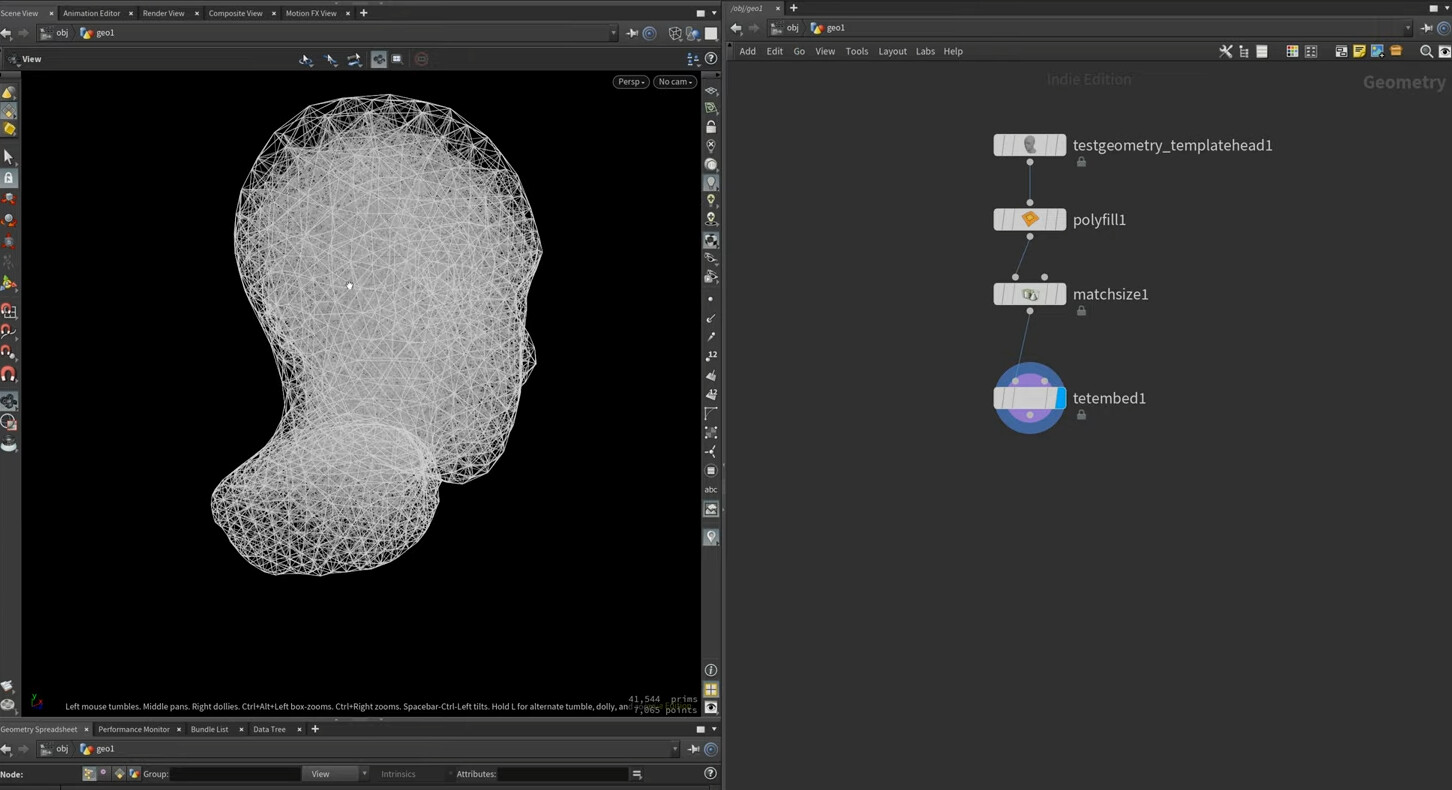Show network nodes in list mode
This screenshot has height=790, width=1452.
point(1262,51)
